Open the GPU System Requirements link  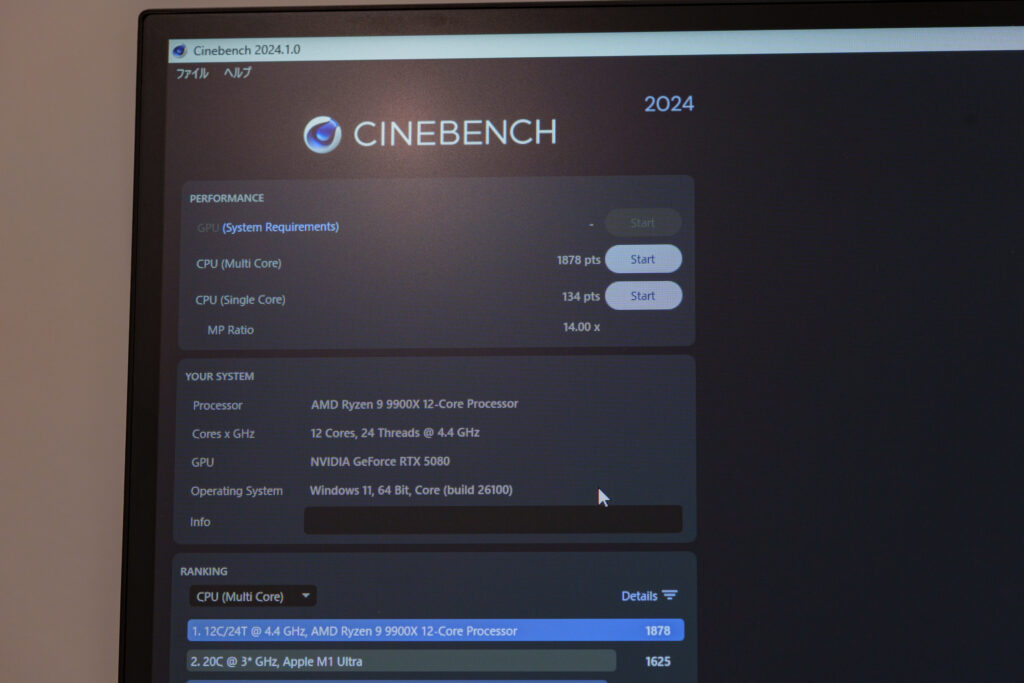click(280, 227)
